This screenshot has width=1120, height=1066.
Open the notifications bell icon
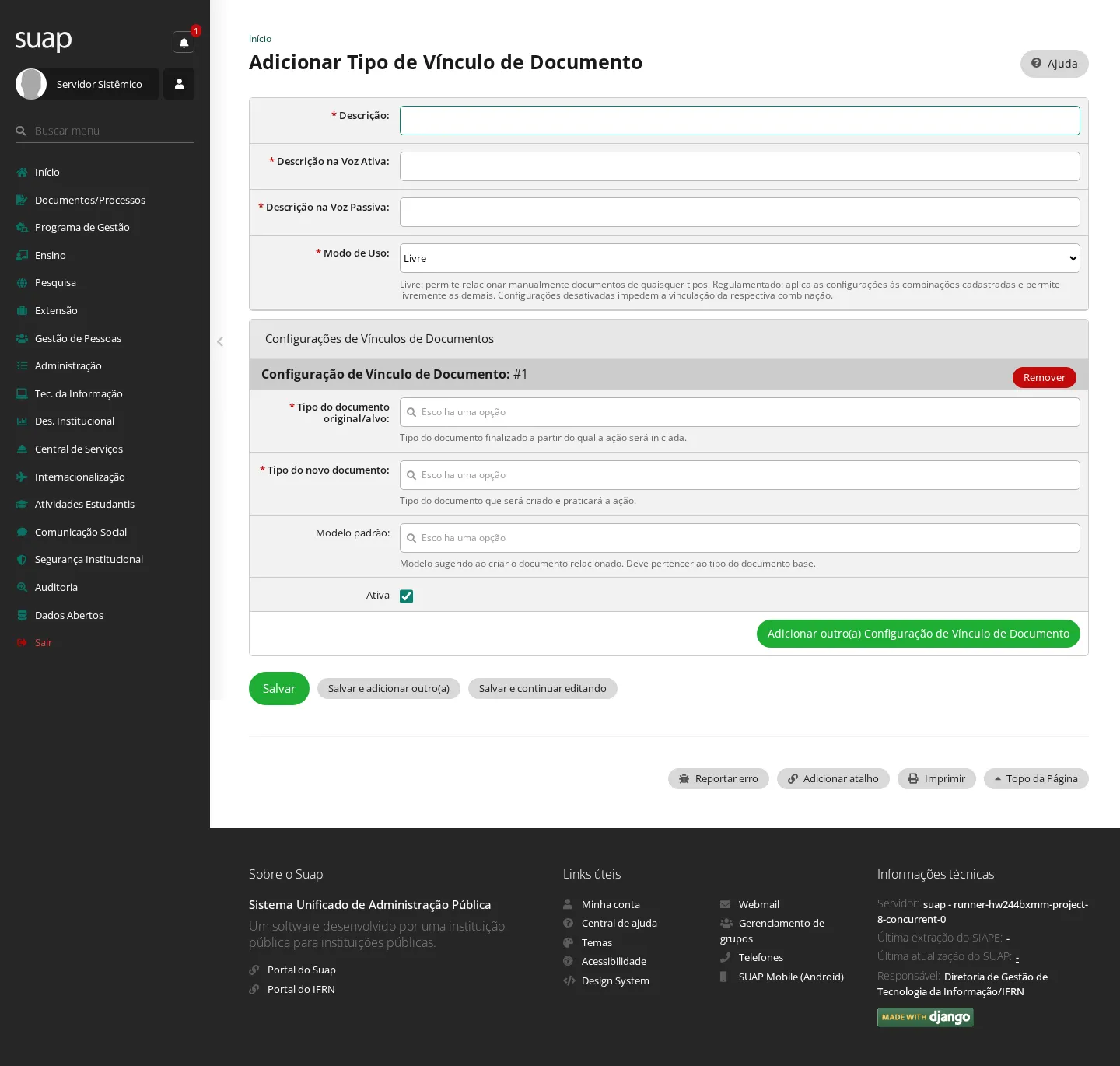click(x=184, y=42)
